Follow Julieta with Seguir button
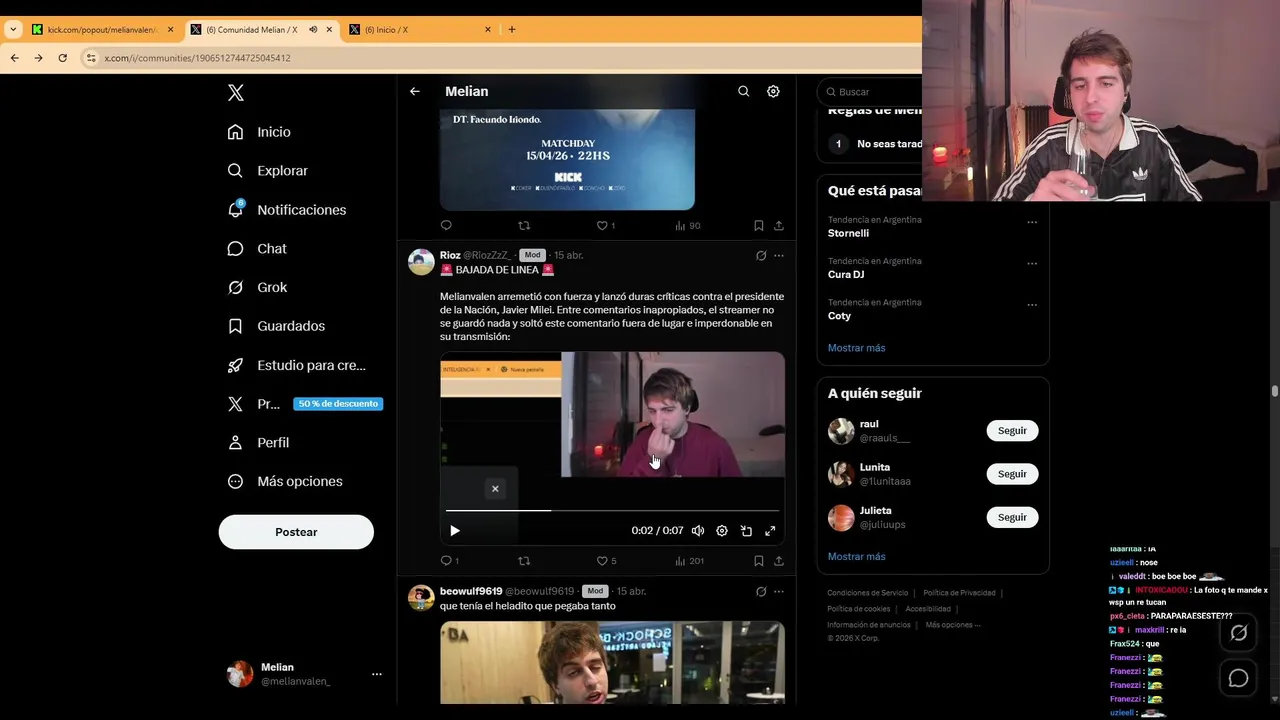The image size is (1280, 720). click(x=1012, y=517)
